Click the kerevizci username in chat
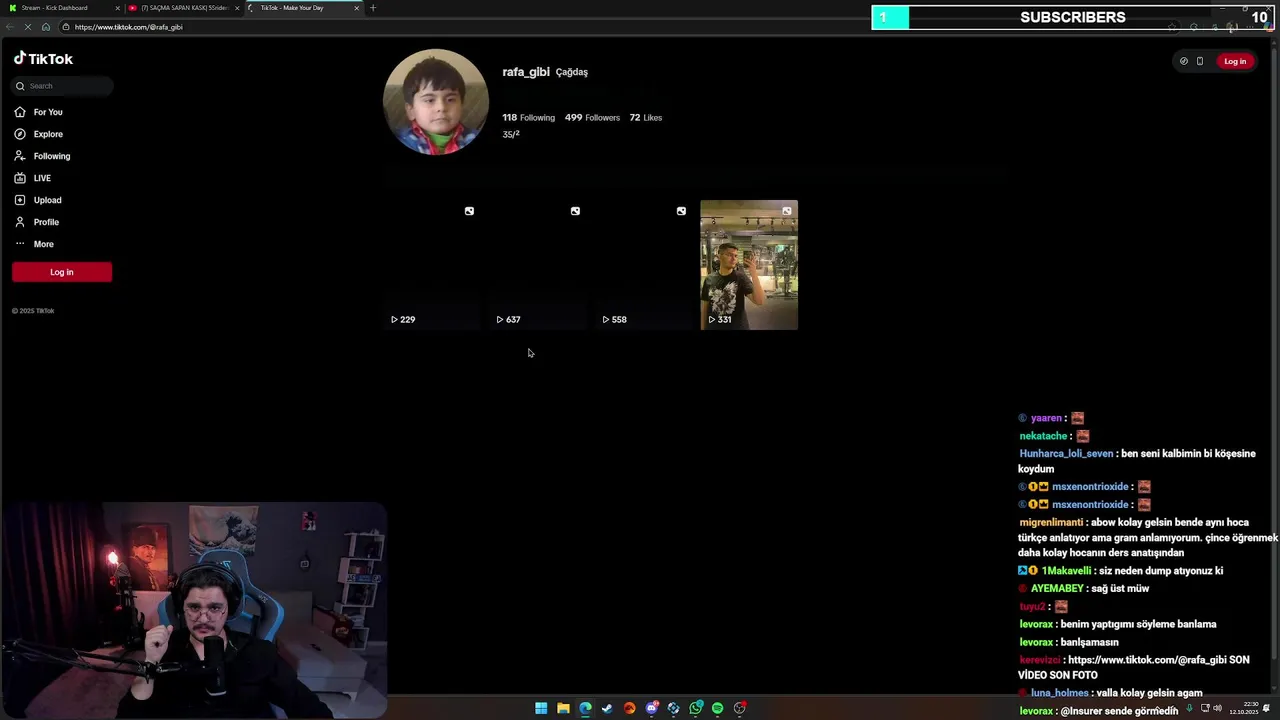Viewport: 1280px width, 720px height. coord(1040,660)
